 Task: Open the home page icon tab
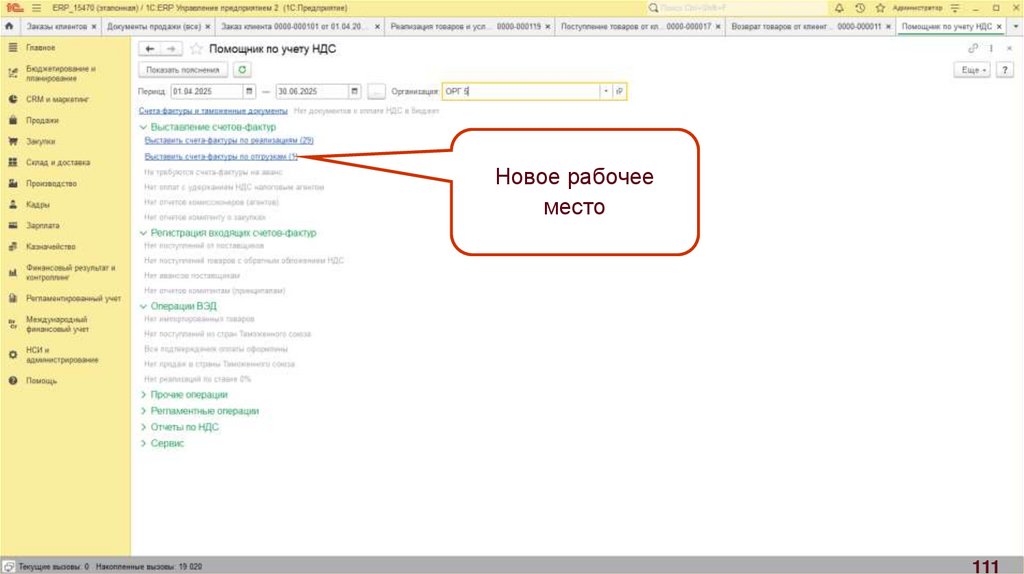click(9, 26)
